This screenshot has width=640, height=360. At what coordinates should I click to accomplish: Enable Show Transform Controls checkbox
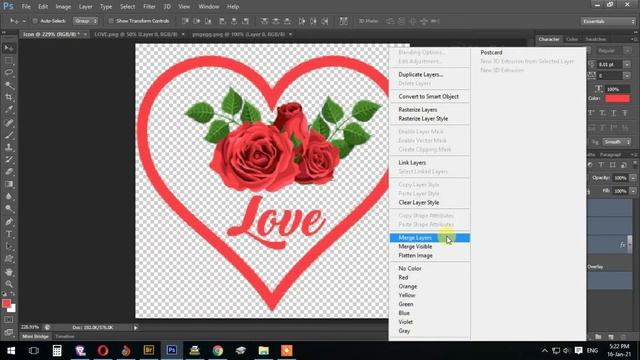[111, 21]
